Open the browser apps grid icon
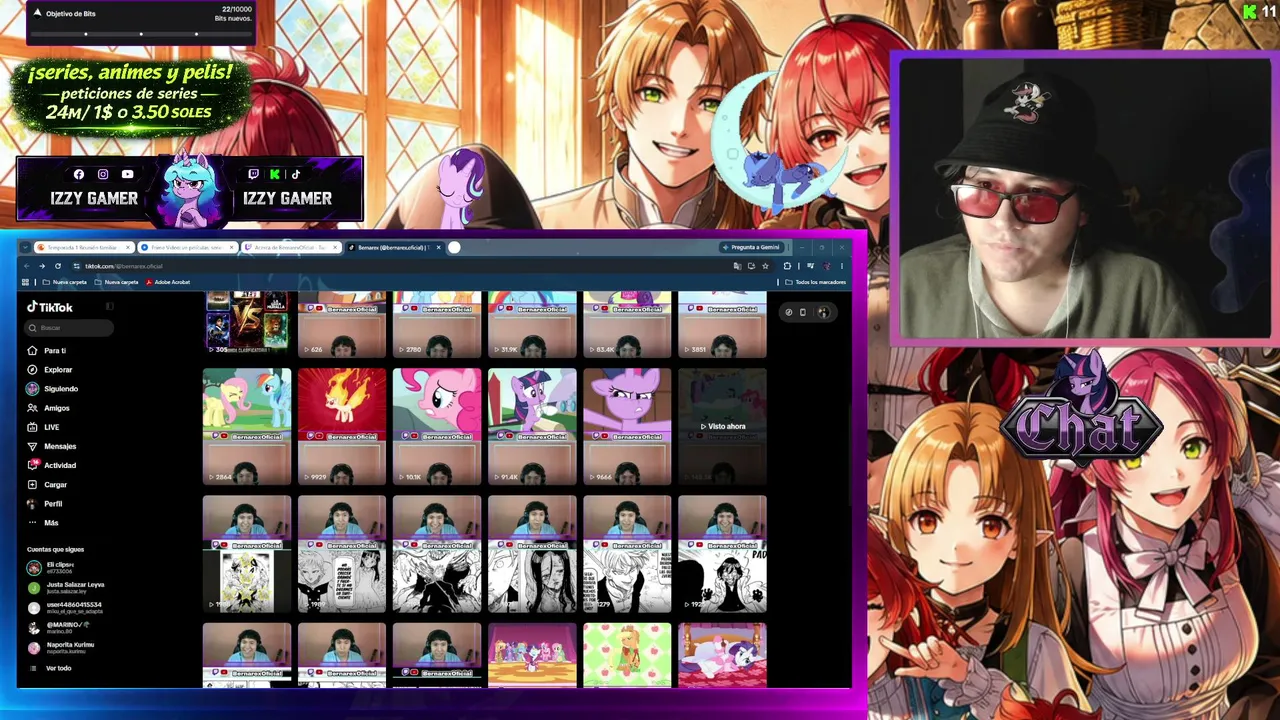 pos(25,282)
